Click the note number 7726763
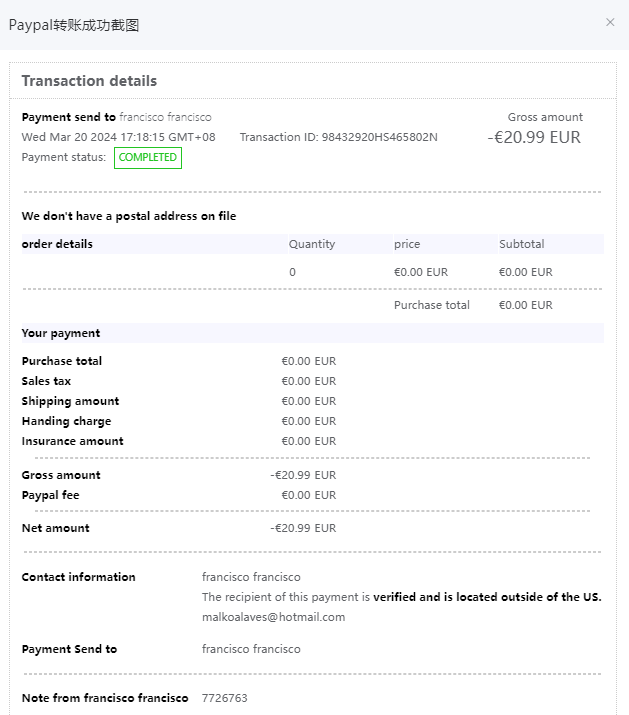The height and width of the screenshot is (715, 629). pyautogui.click(x=224, y=698)
